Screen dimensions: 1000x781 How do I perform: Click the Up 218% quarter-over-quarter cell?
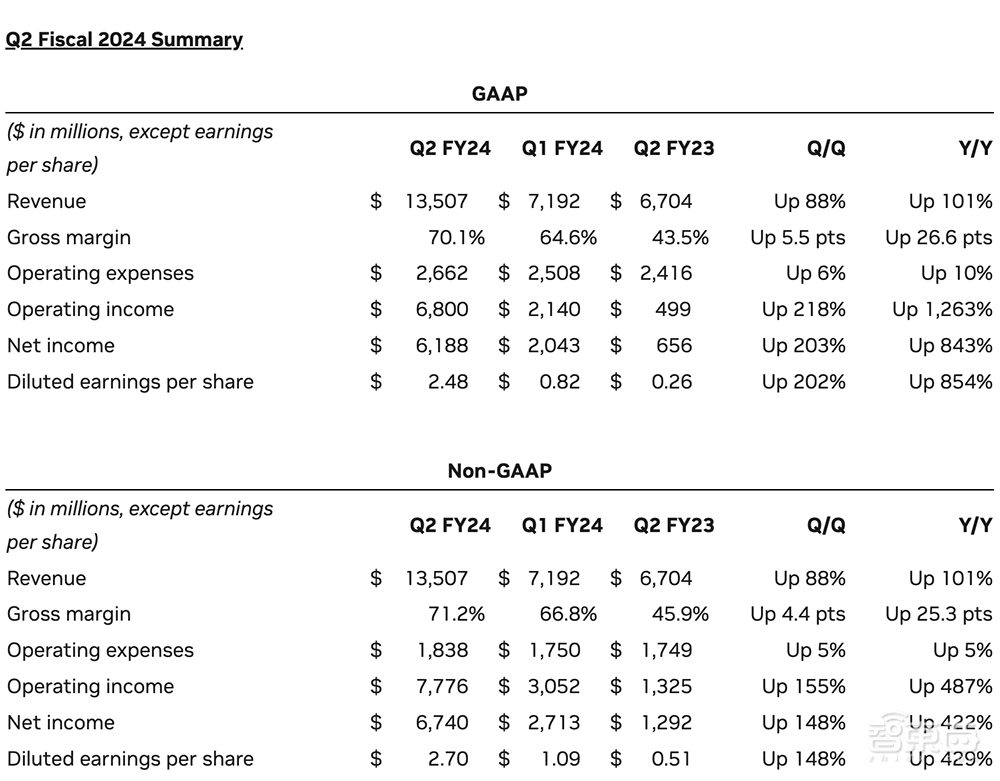(803, 309)
